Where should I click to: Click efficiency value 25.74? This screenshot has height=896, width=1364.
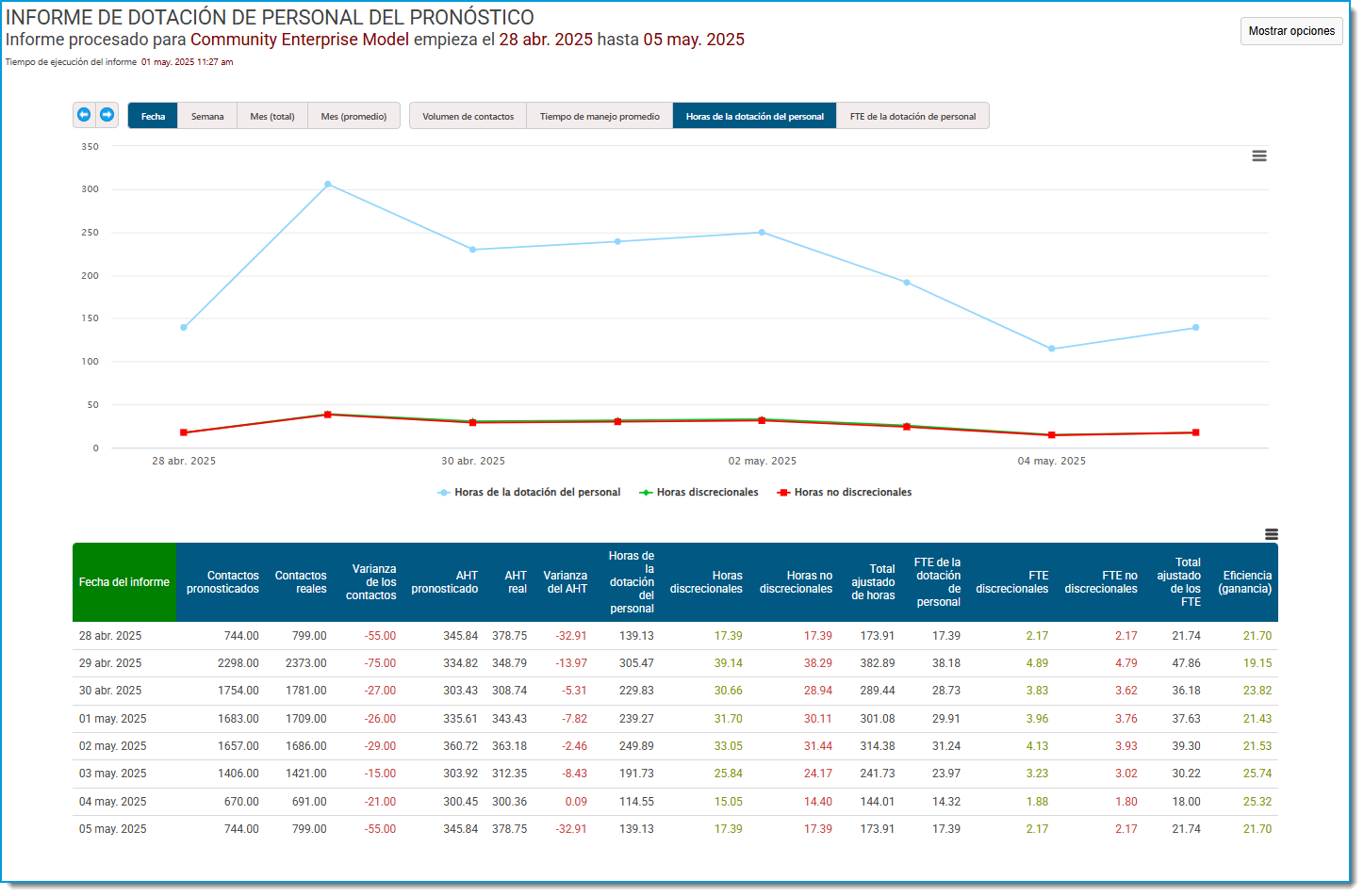(1257, 774)
